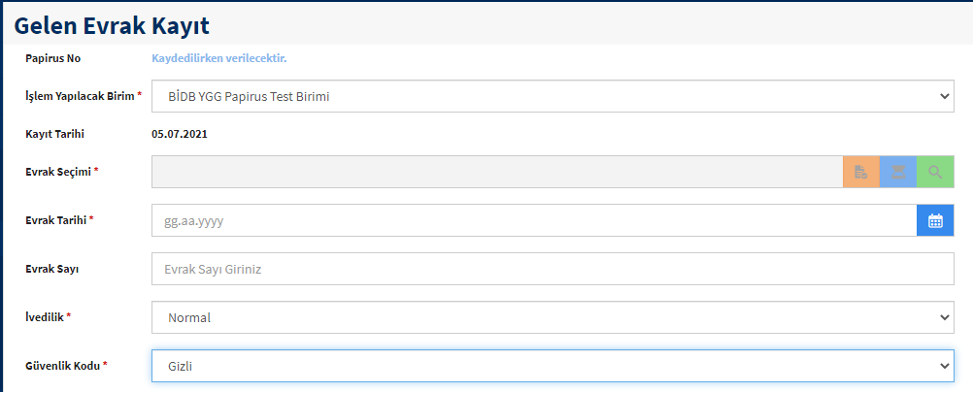Screen dimensions: 974x393
Task: Open the Güvenlik Kodu dropdown showing Gizli
Action: (553, 366)
